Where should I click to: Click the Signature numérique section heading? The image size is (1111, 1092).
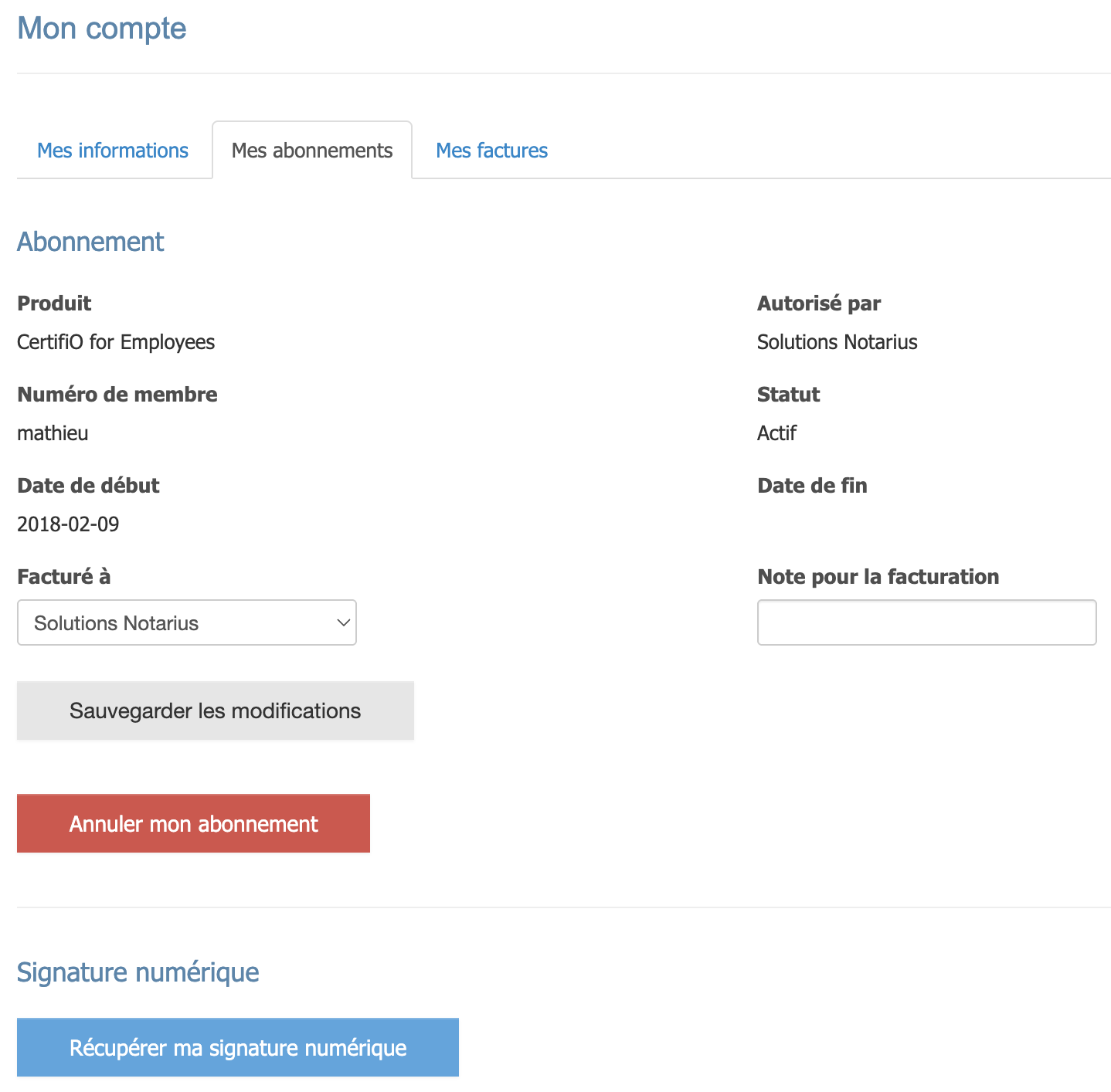pos(138,972)
